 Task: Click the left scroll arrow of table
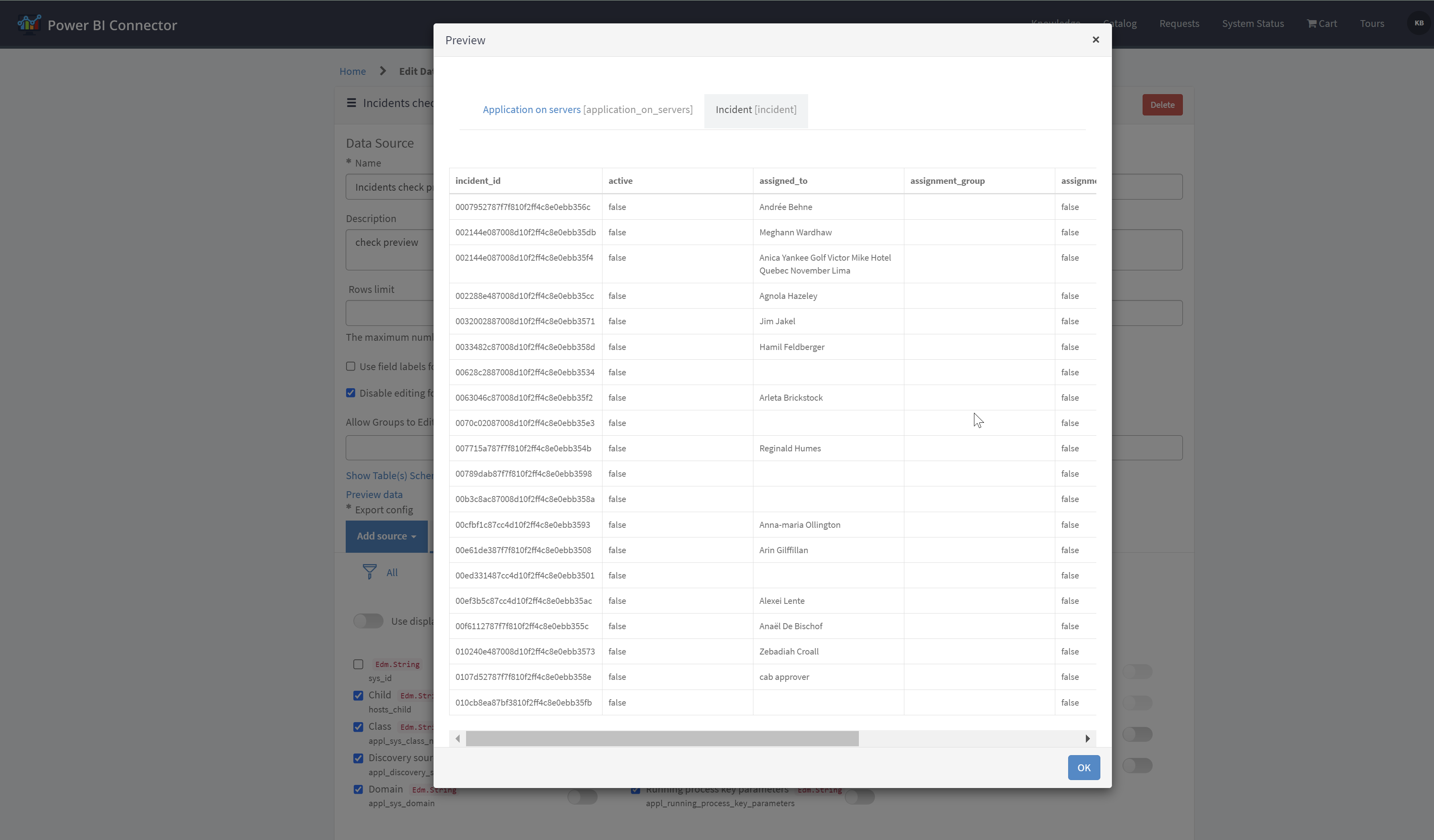458,739
